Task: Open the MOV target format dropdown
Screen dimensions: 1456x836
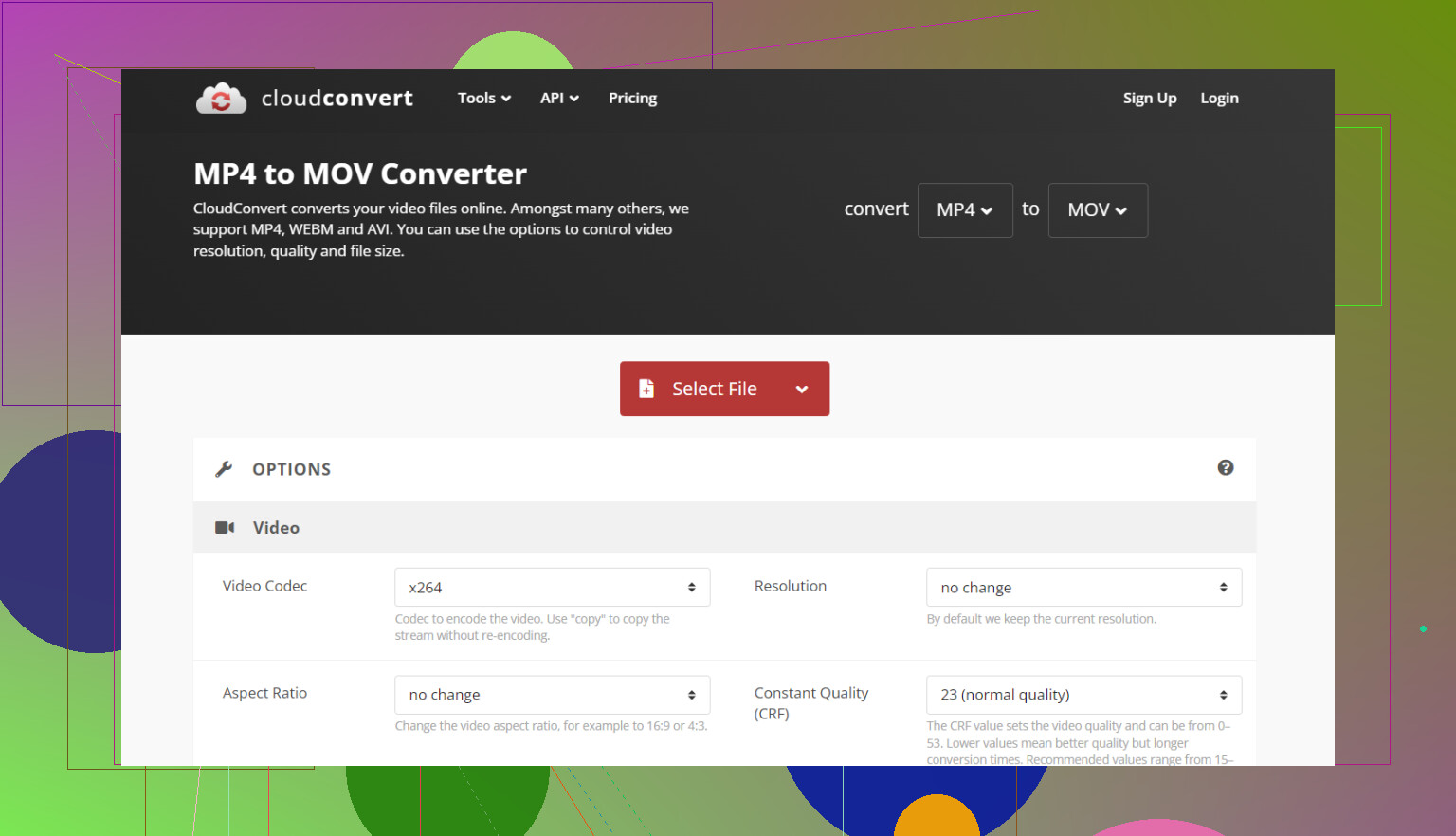Action: 1098,210
